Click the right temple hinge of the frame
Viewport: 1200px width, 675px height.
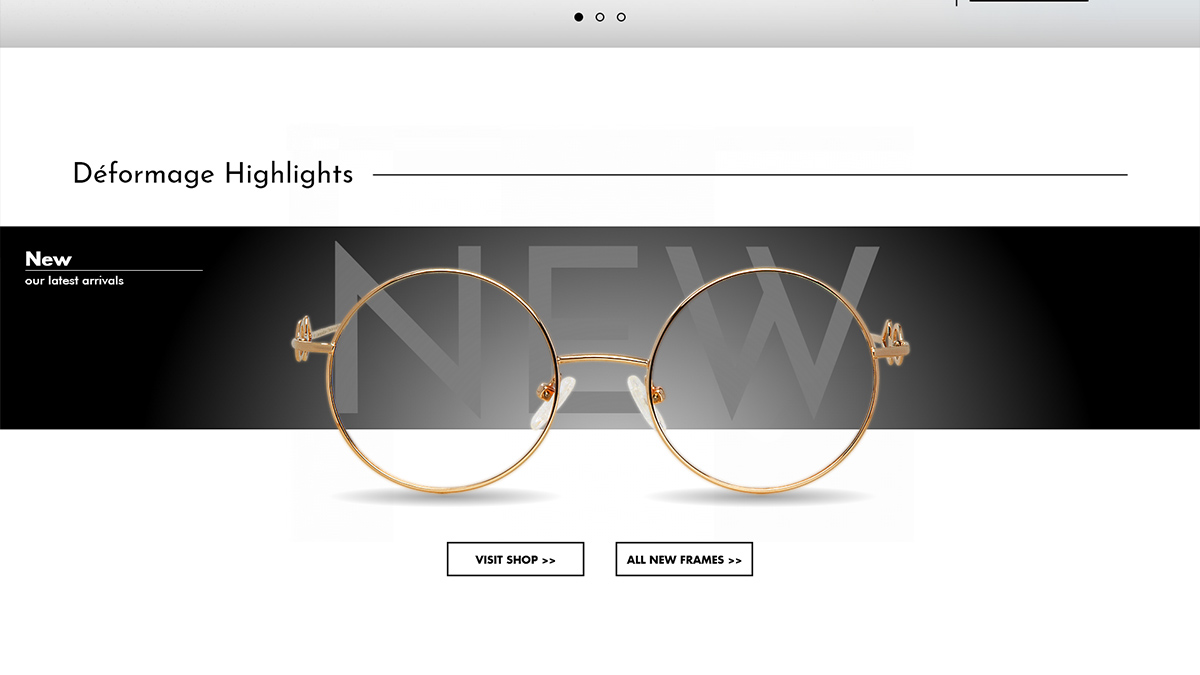[892, 338]
